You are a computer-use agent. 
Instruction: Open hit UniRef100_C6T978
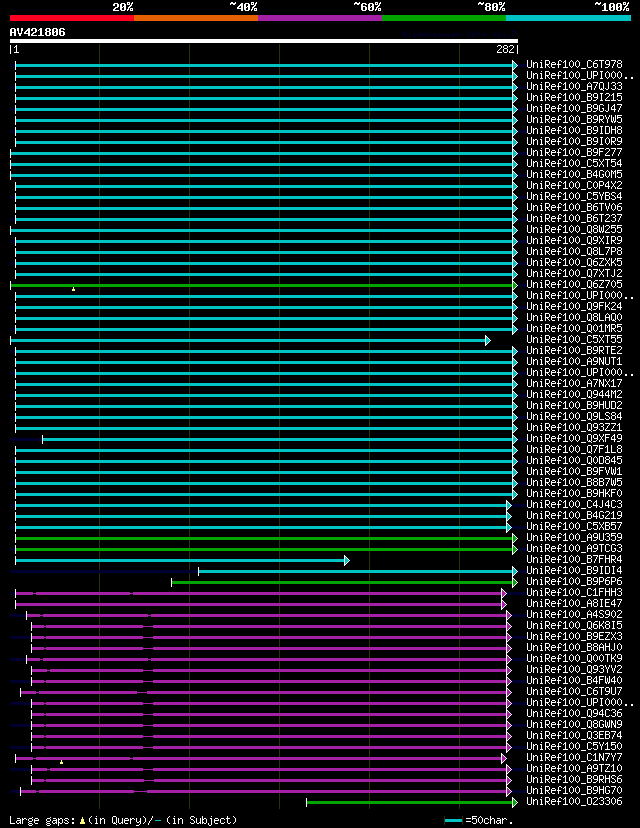point(574,64)
